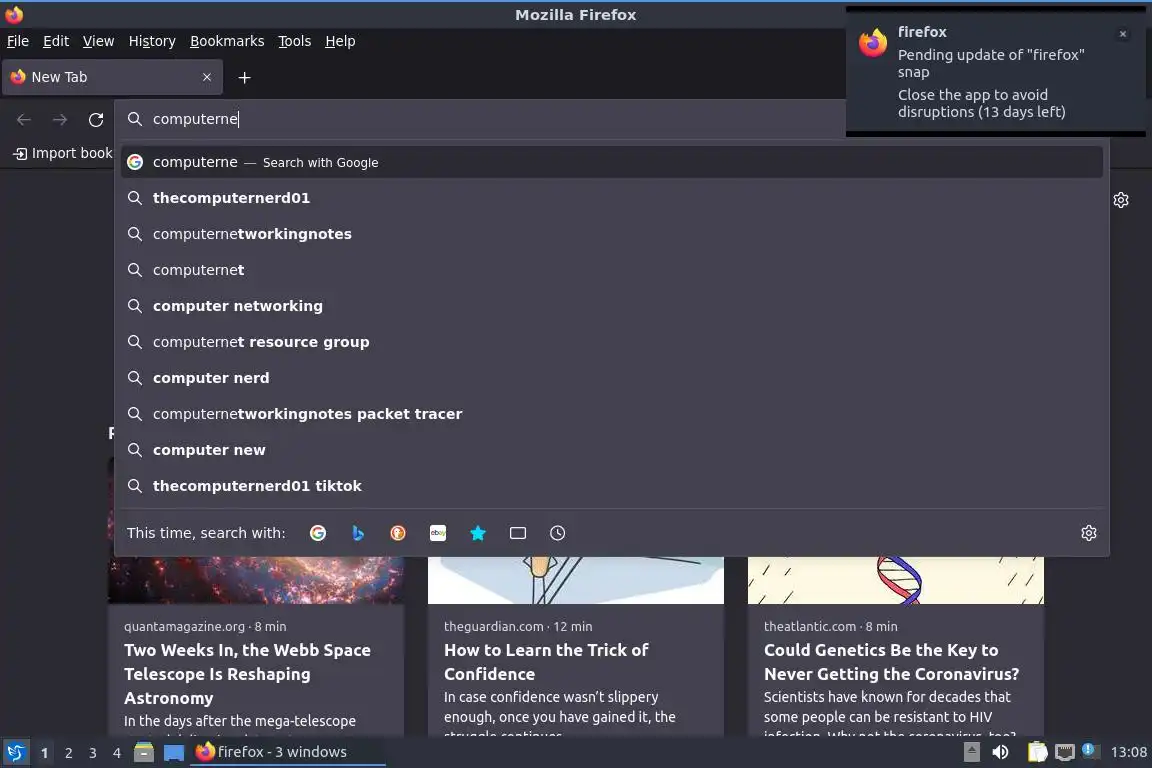Open the File menu
The image size is (1152, 768).
[x=18, y=41]
